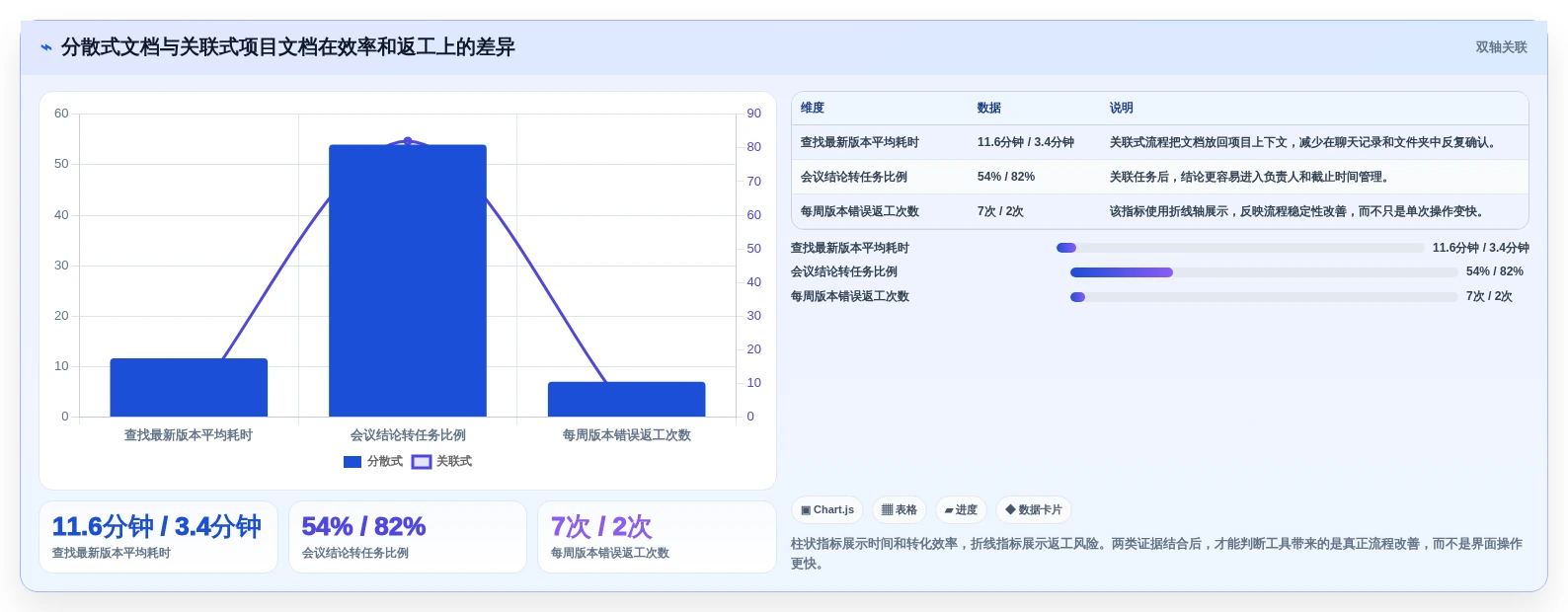Click the table row label 查找最新版本平均耗时
Viewport: 1568px width, 612px height.
[860, 142]
